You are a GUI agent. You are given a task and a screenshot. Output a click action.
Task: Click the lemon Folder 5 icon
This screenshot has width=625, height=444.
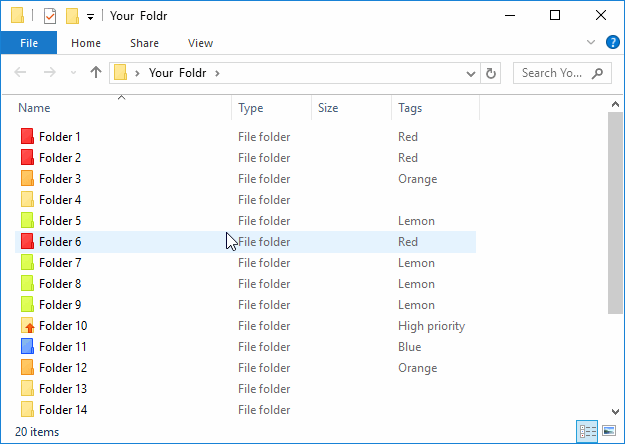click(27, 220)
